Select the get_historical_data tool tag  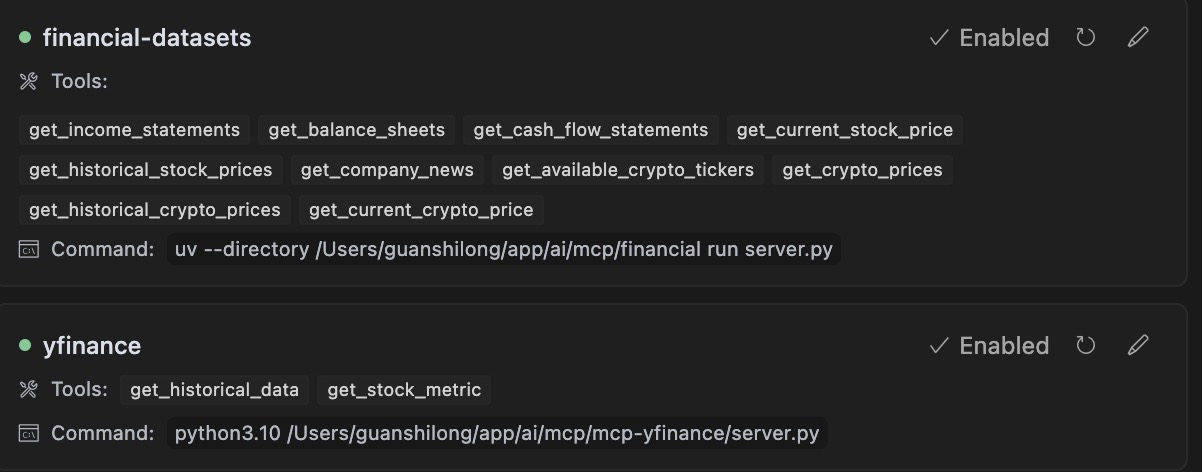(214, 390)
